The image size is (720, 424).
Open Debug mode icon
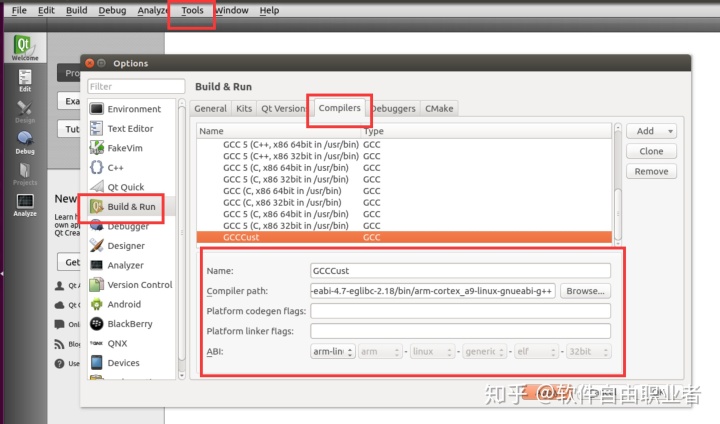coord(25,143)
